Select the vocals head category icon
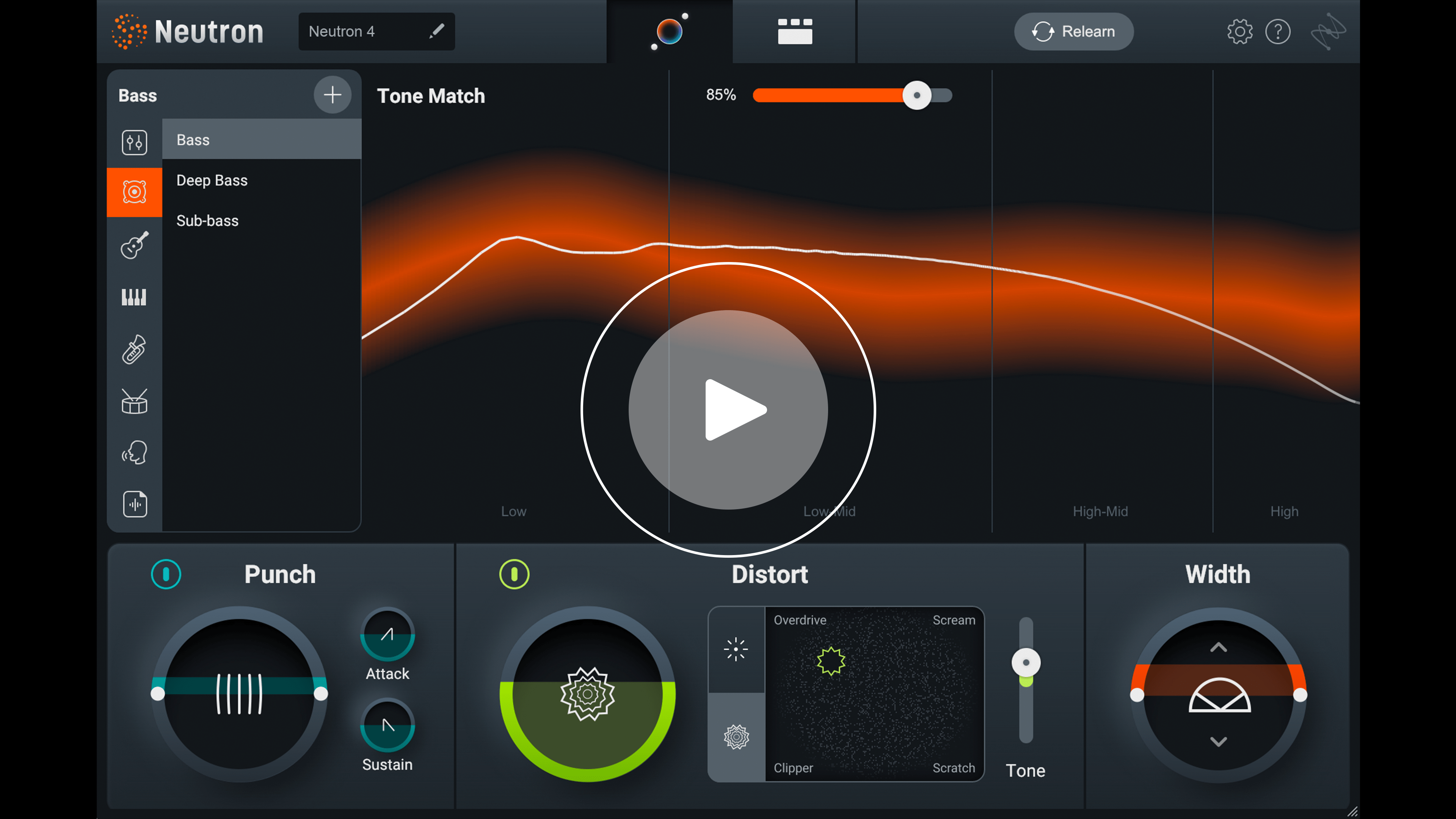The width and height of the screenshot is (1456, 819). tap(135, 453)
